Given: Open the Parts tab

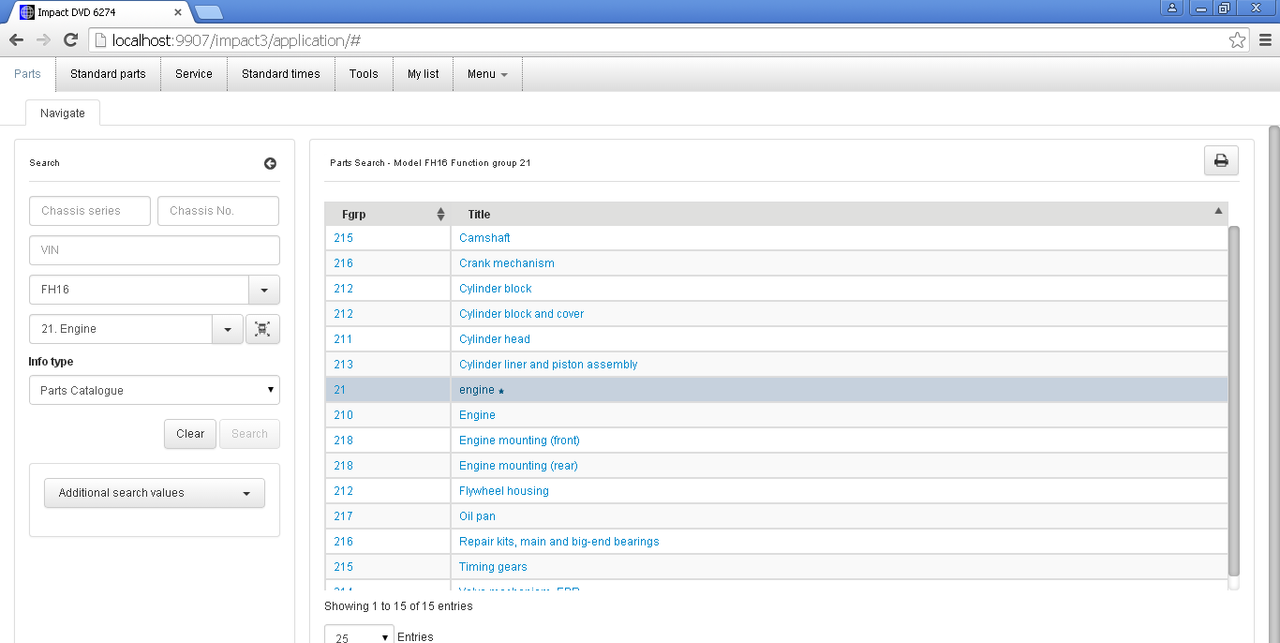Looking at the screenshot, I should [x=28, y=74].
